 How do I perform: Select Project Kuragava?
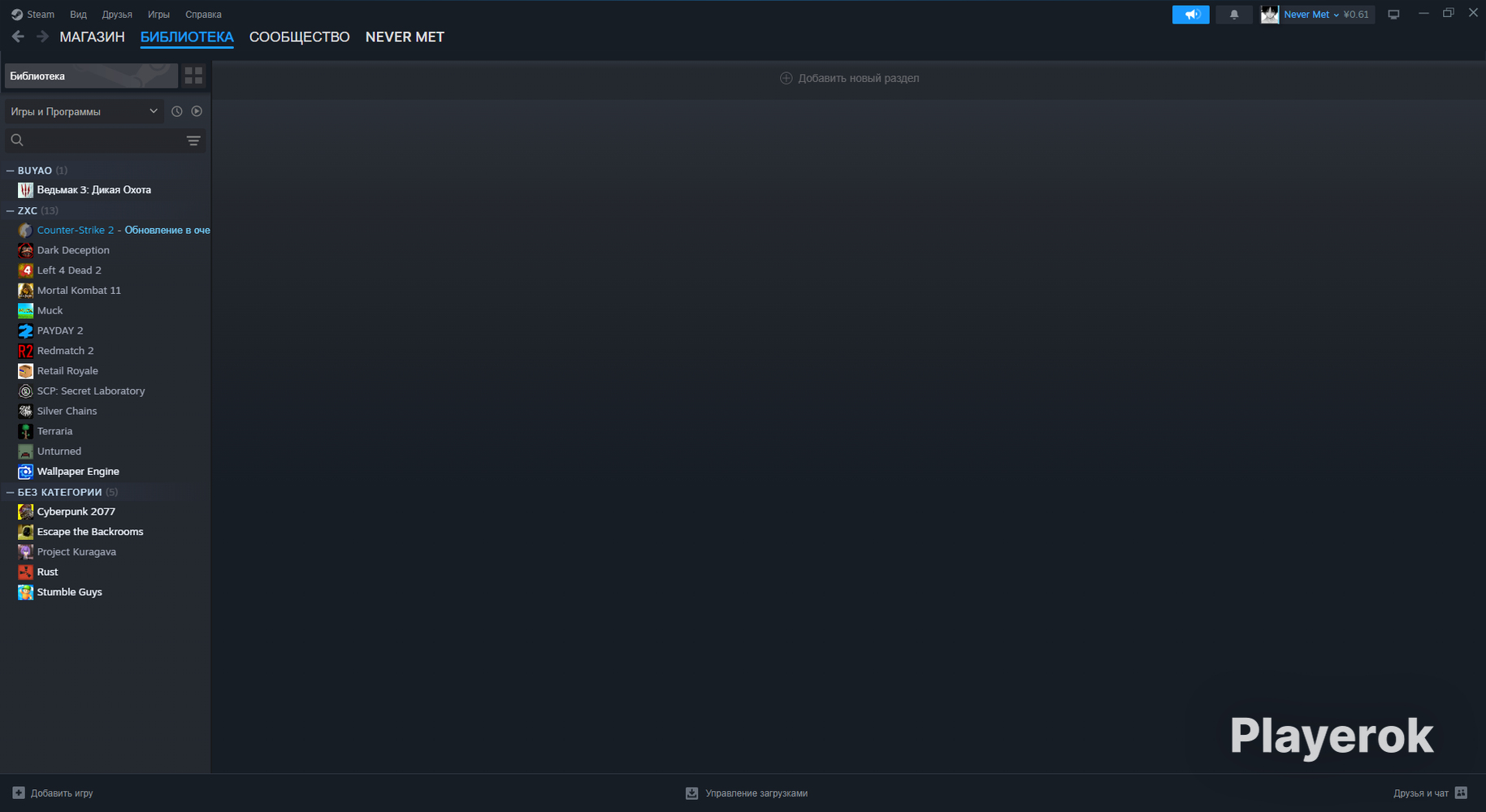coord(76,551)
